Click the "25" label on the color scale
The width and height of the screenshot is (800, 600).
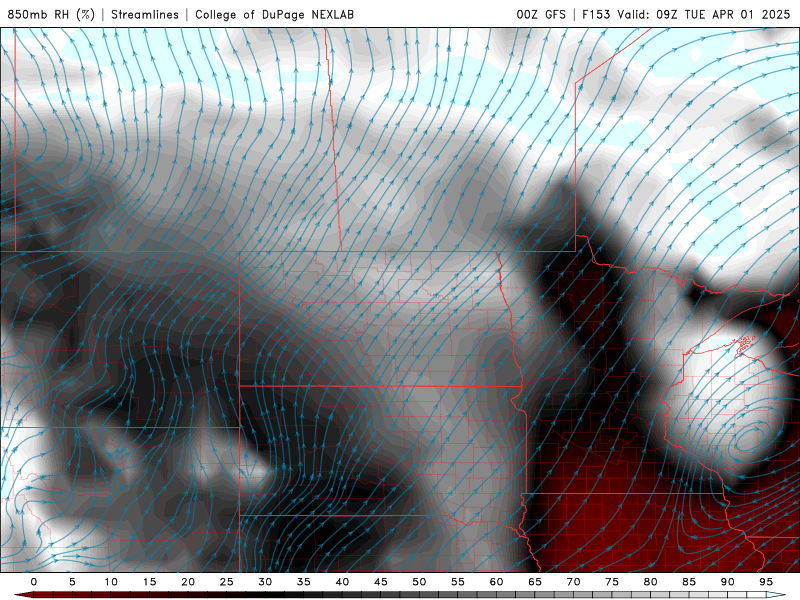(x=227, y=582)
